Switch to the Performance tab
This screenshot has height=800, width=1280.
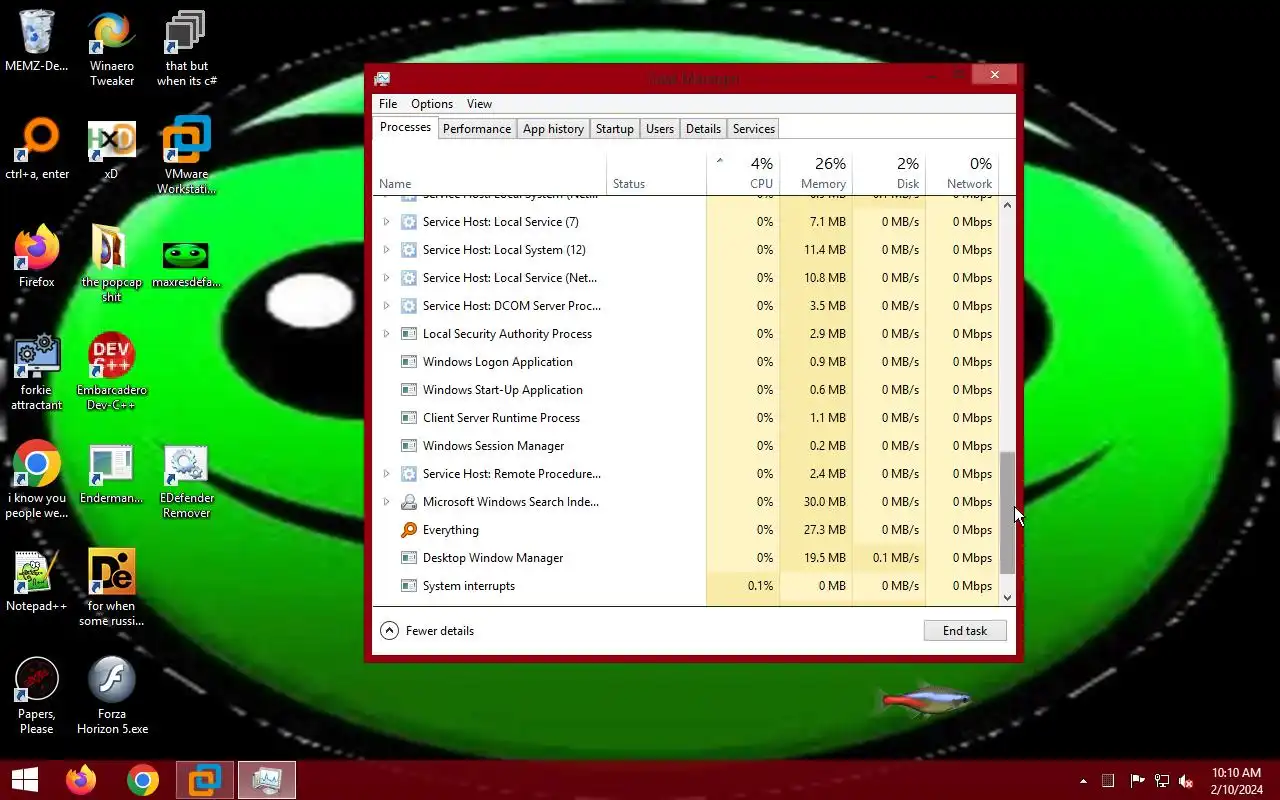pyautogui.click(x=477, y=129)
